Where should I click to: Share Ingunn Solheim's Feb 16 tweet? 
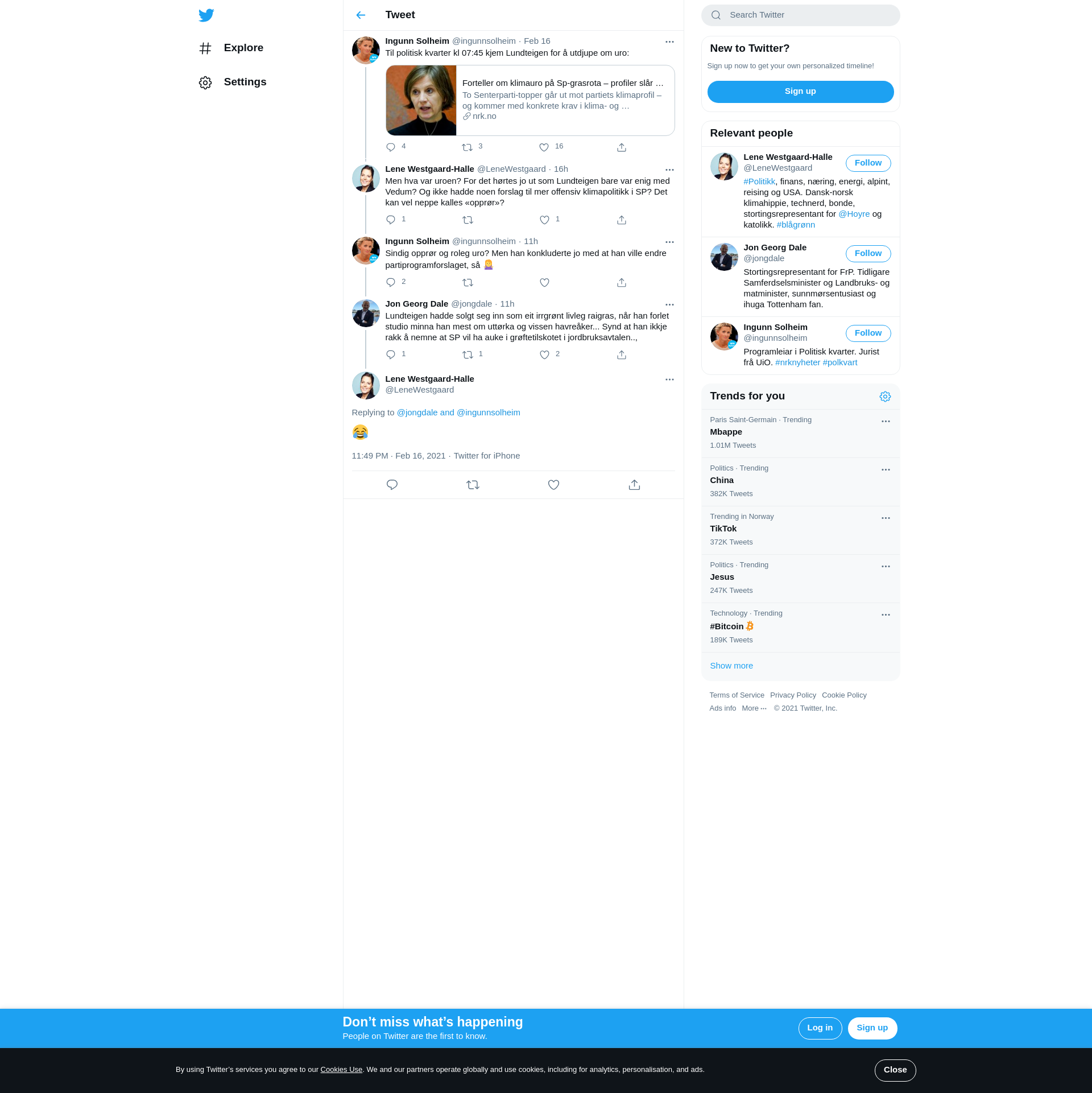click(x=622, y=147)
